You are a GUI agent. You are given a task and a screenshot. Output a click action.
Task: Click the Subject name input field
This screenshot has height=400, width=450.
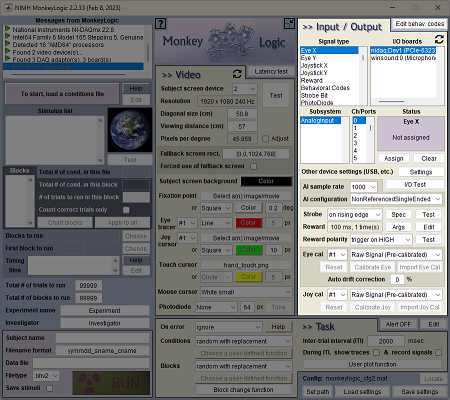(102, 338)
